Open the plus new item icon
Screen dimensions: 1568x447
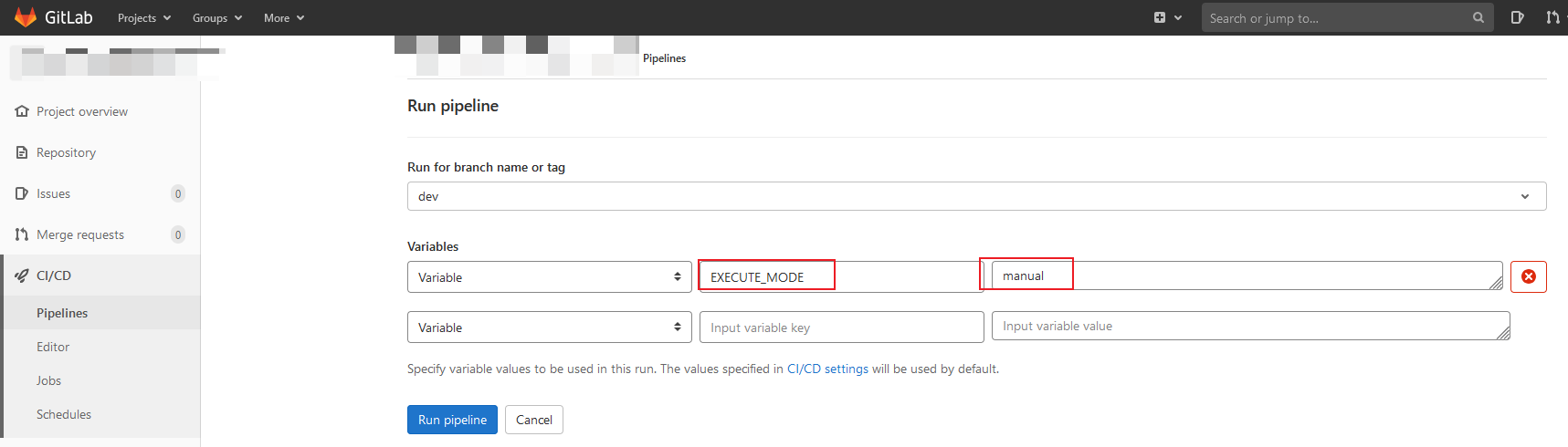1160,17
